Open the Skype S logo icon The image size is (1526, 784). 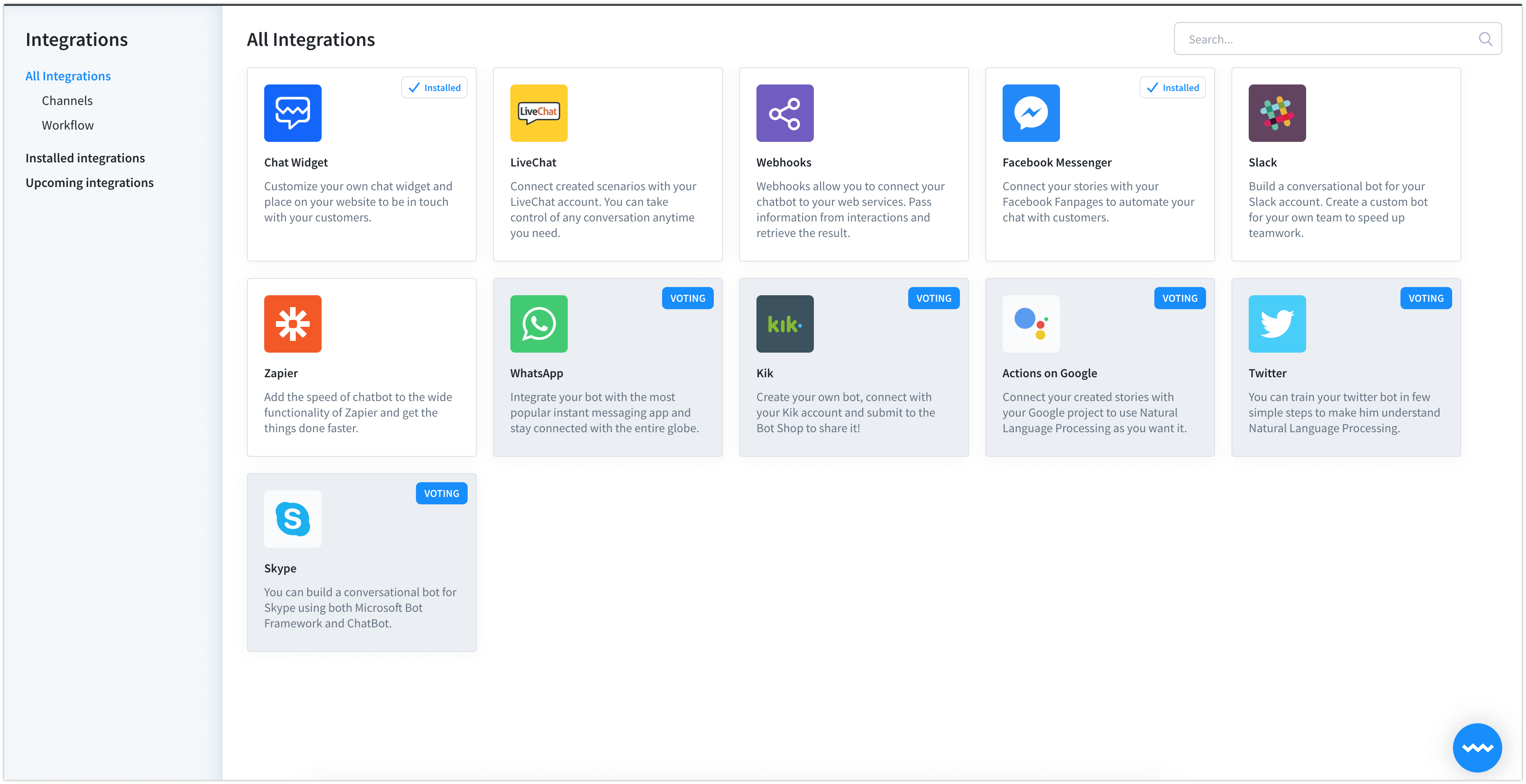tap(292, 519)
